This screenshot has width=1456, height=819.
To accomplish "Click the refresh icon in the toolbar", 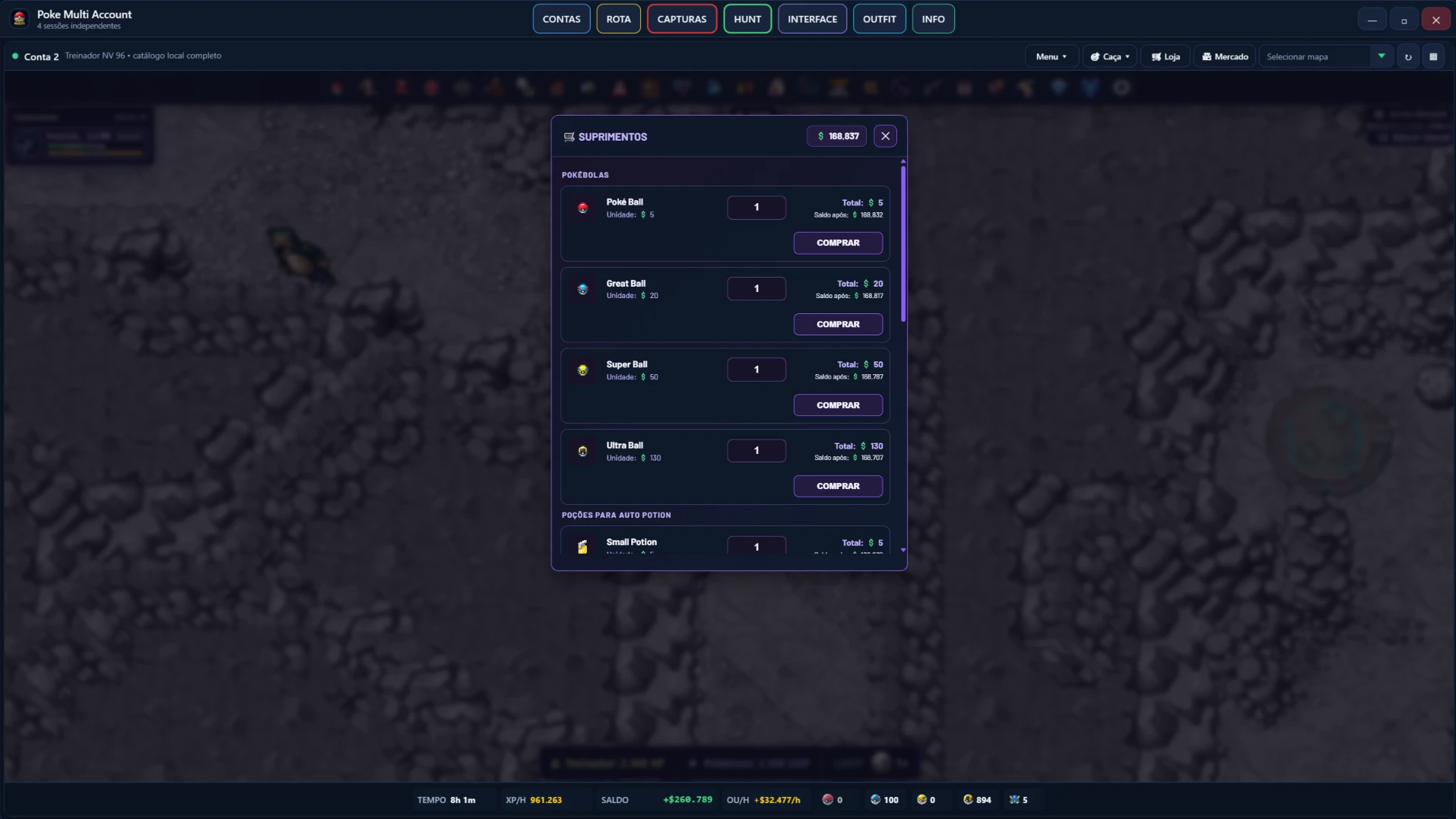I will click(x=1408, y=56).
